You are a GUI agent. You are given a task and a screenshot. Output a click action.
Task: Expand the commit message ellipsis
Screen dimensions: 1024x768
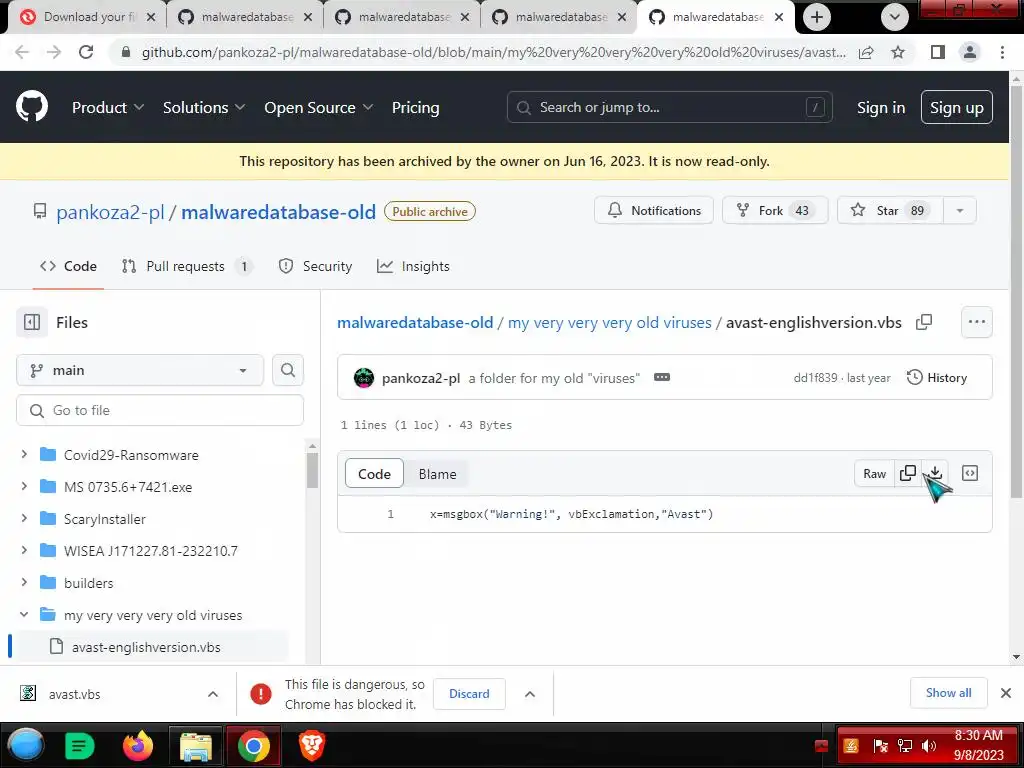[662, 377]
